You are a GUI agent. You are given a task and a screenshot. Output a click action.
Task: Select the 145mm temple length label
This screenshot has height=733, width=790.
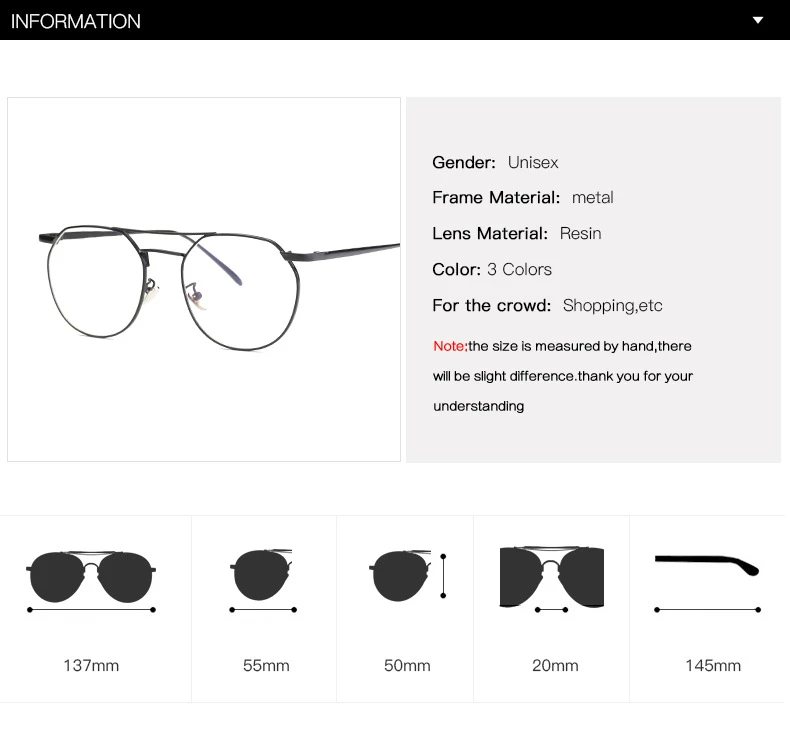click(x=713, y=665)
